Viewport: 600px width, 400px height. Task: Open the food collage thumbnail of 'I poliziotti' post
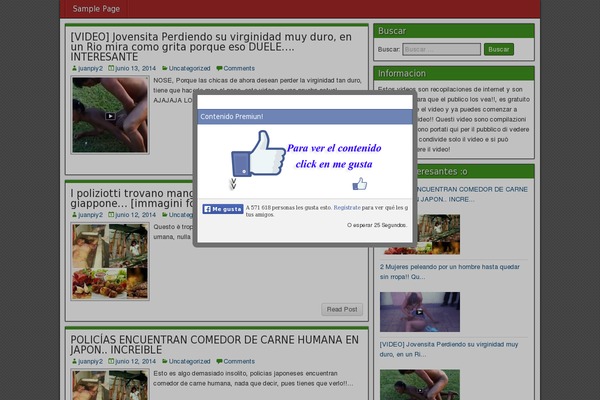[110, 261]
